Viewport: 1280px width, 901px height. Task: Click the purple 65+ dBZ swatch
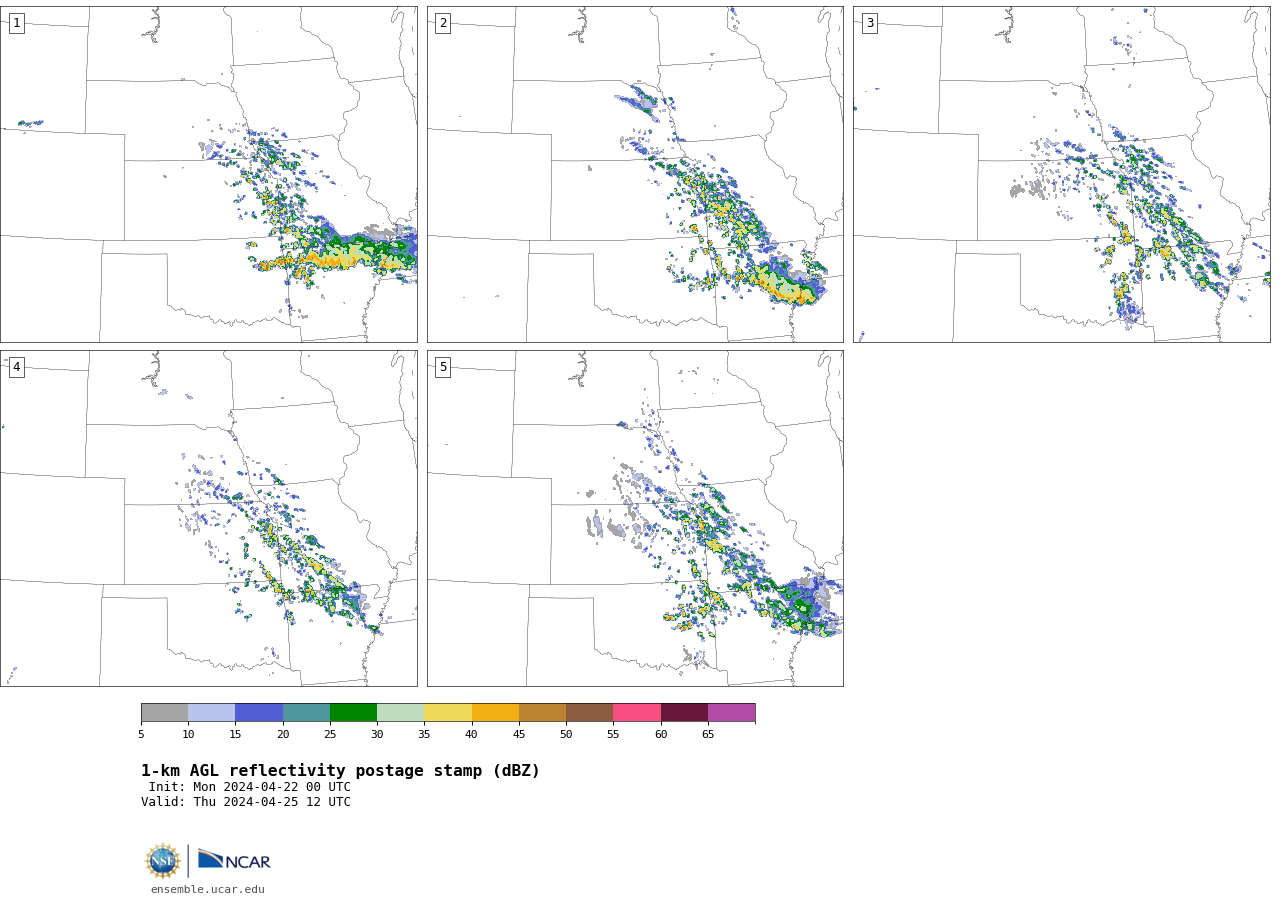(731, 713)
